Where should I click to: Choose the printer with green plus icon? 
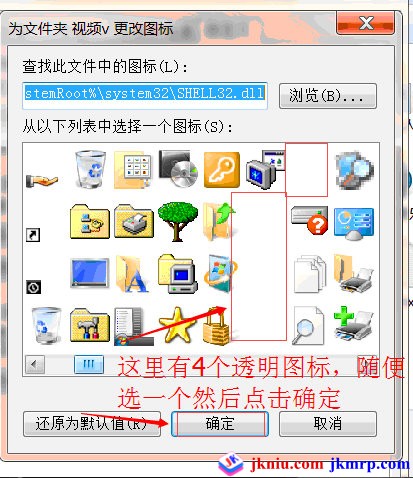353,324
